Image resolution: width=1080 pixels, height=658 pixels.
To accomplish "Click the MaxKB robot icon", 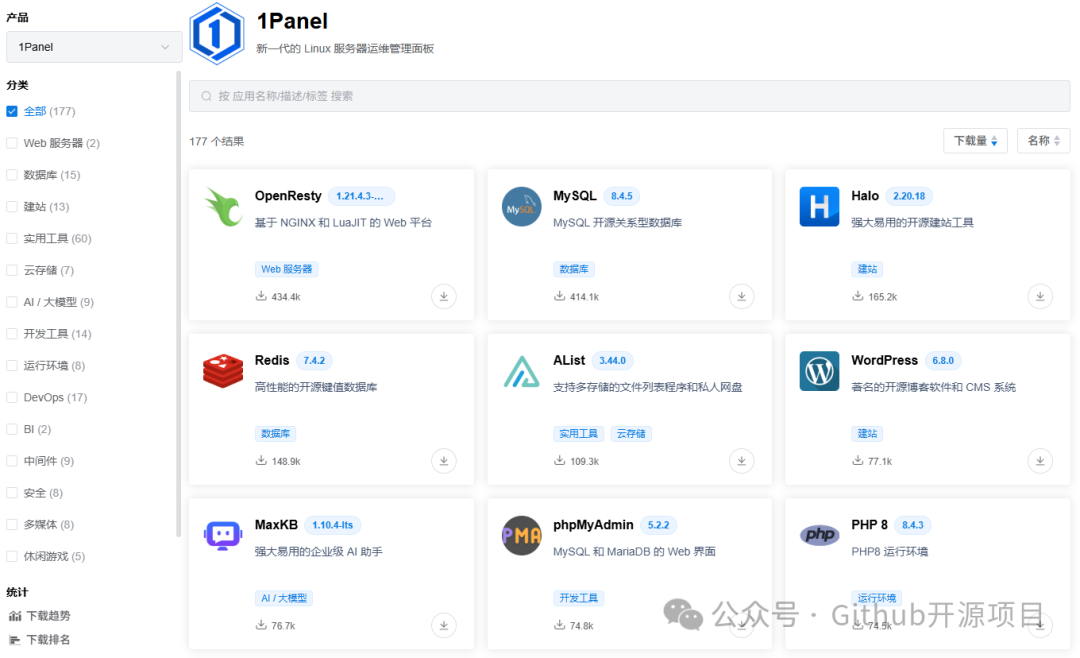I will point(223,535).
